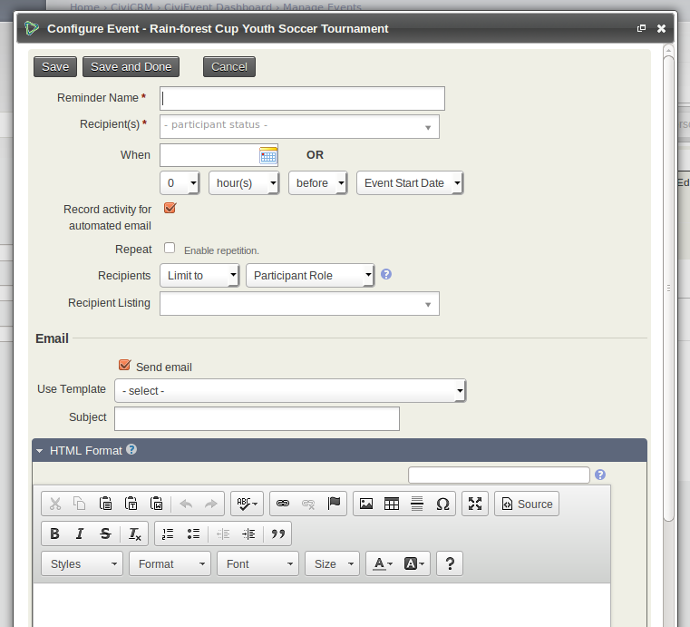Open the Use Template select dropdown
690x627 pixels.
(290, 391)
